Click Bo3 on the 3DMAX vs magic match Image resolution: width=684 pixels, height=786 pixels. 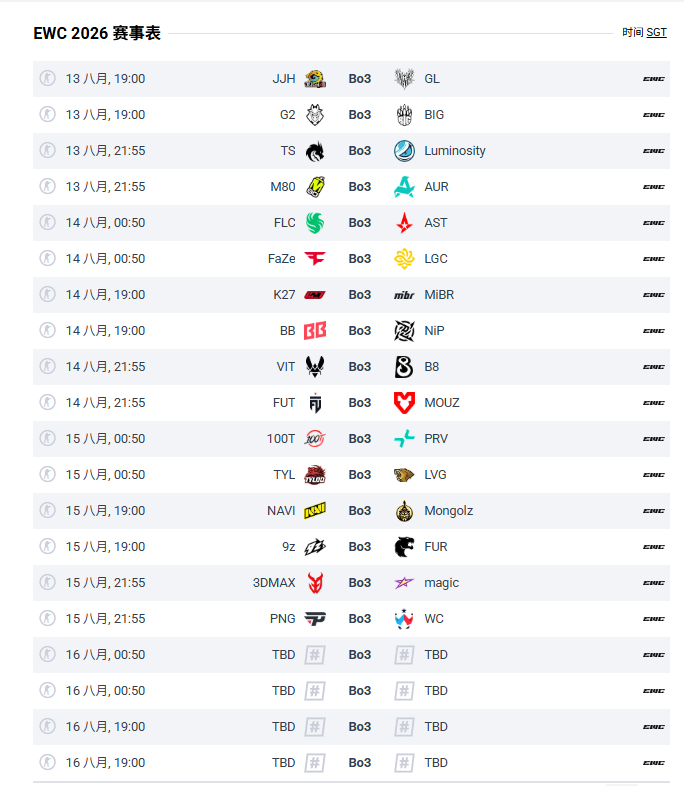pyautogui.click(x=360, y=582)
